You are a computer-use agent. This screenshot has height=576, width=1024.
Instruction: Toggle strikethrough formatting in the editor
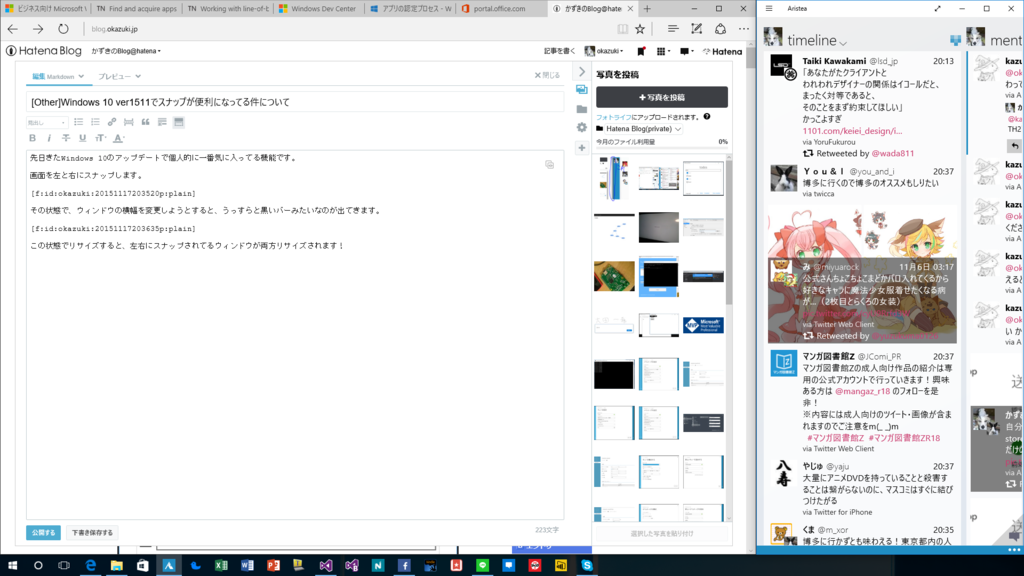click(65, 137)
